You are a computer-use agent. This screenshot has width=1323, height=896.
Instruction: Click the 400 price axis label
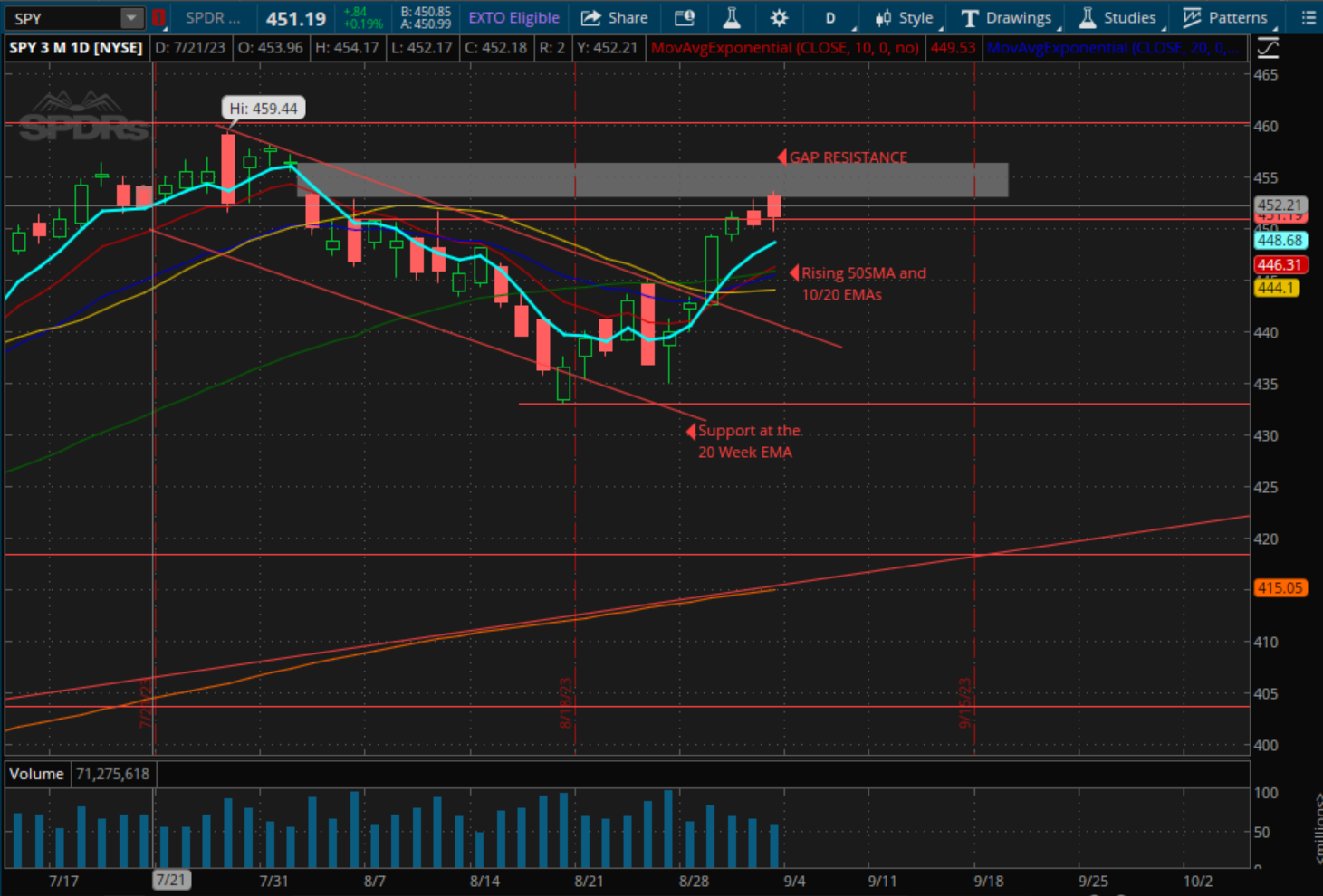pyautogui.click(x=1266, y=746)
